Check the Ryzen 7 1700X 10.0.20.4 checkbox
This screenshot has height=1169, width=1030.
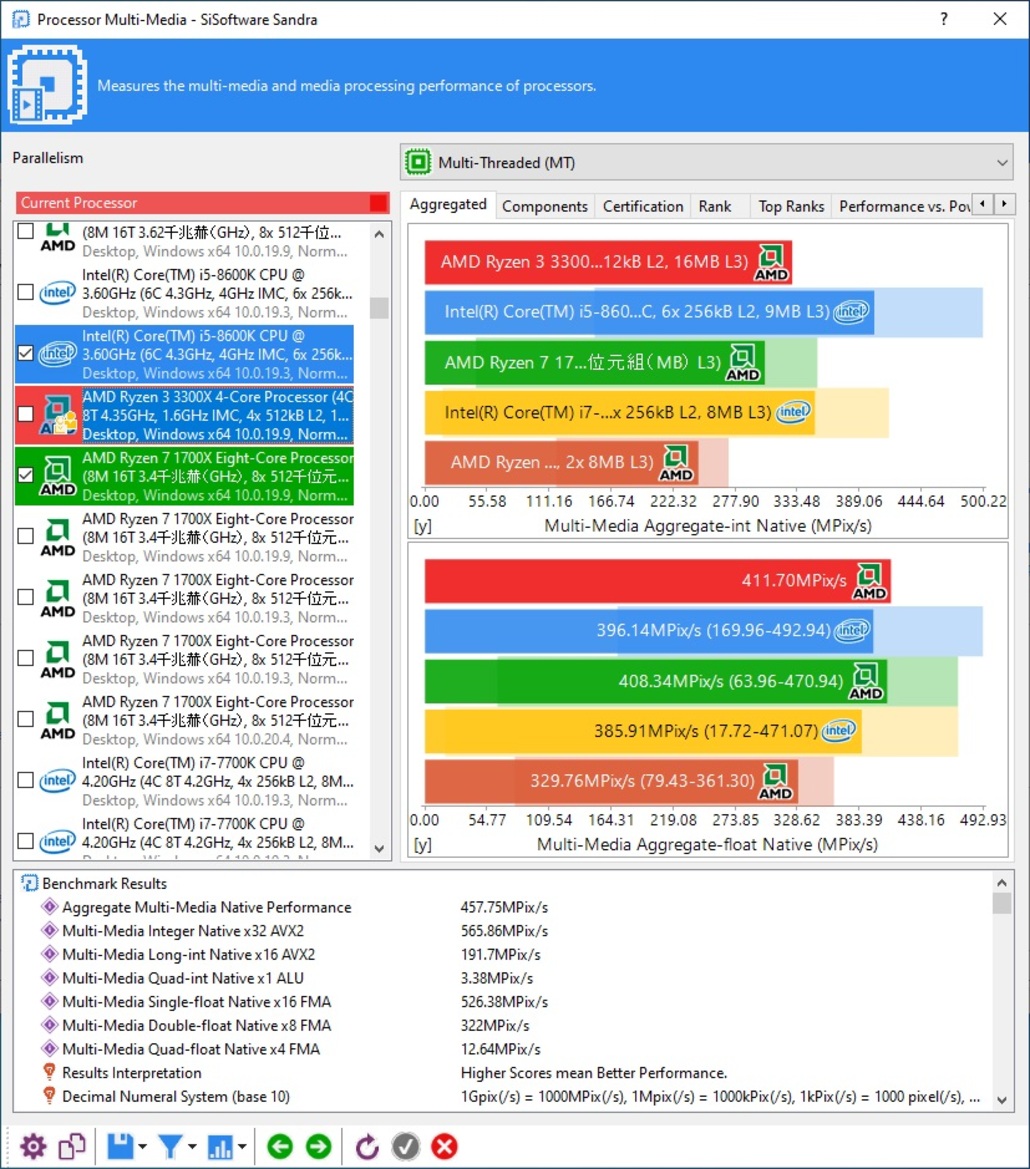tap(25, 719)
